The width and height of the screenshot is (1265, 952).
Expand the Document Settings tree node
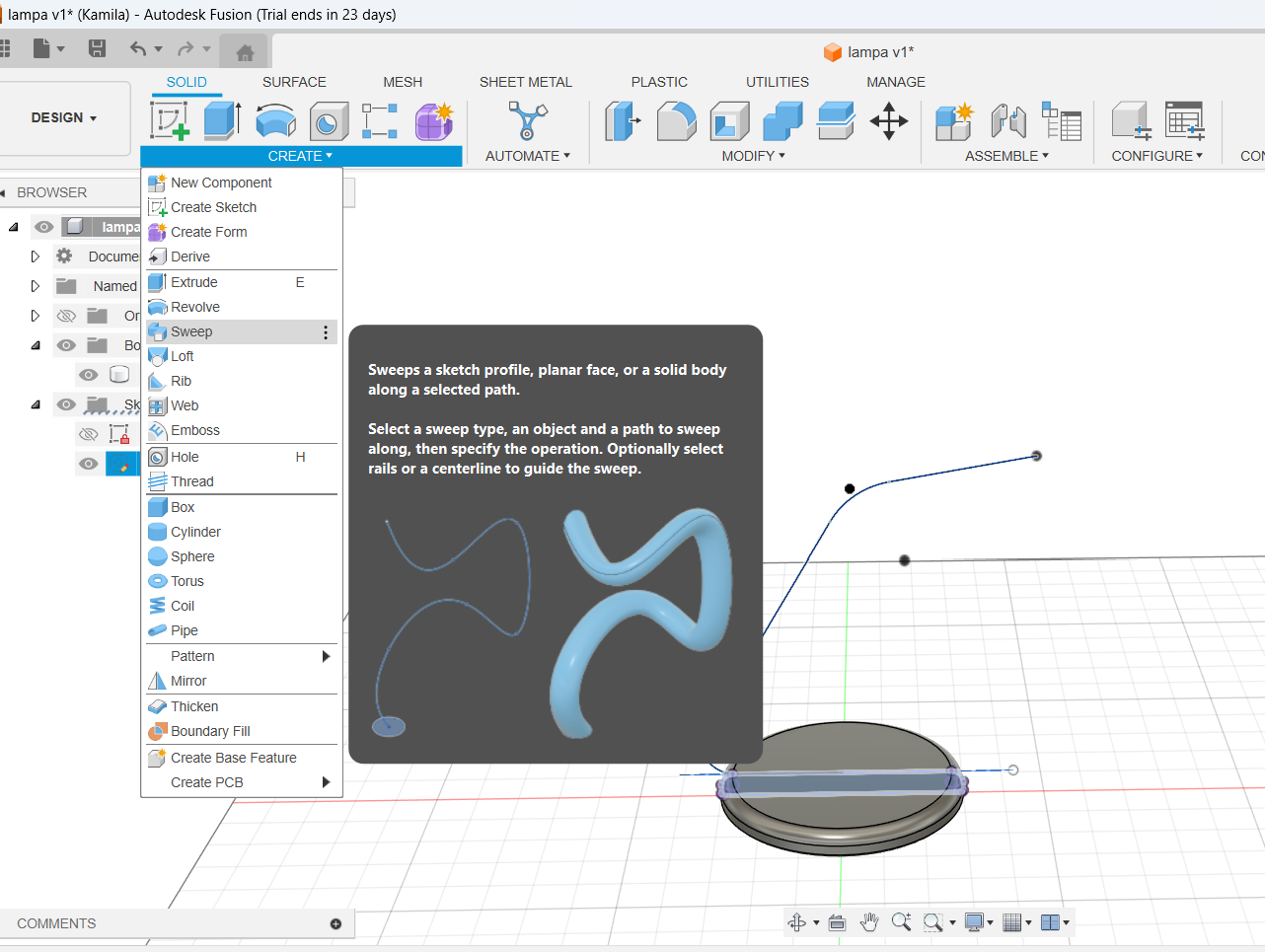click(x=36, y=256)
